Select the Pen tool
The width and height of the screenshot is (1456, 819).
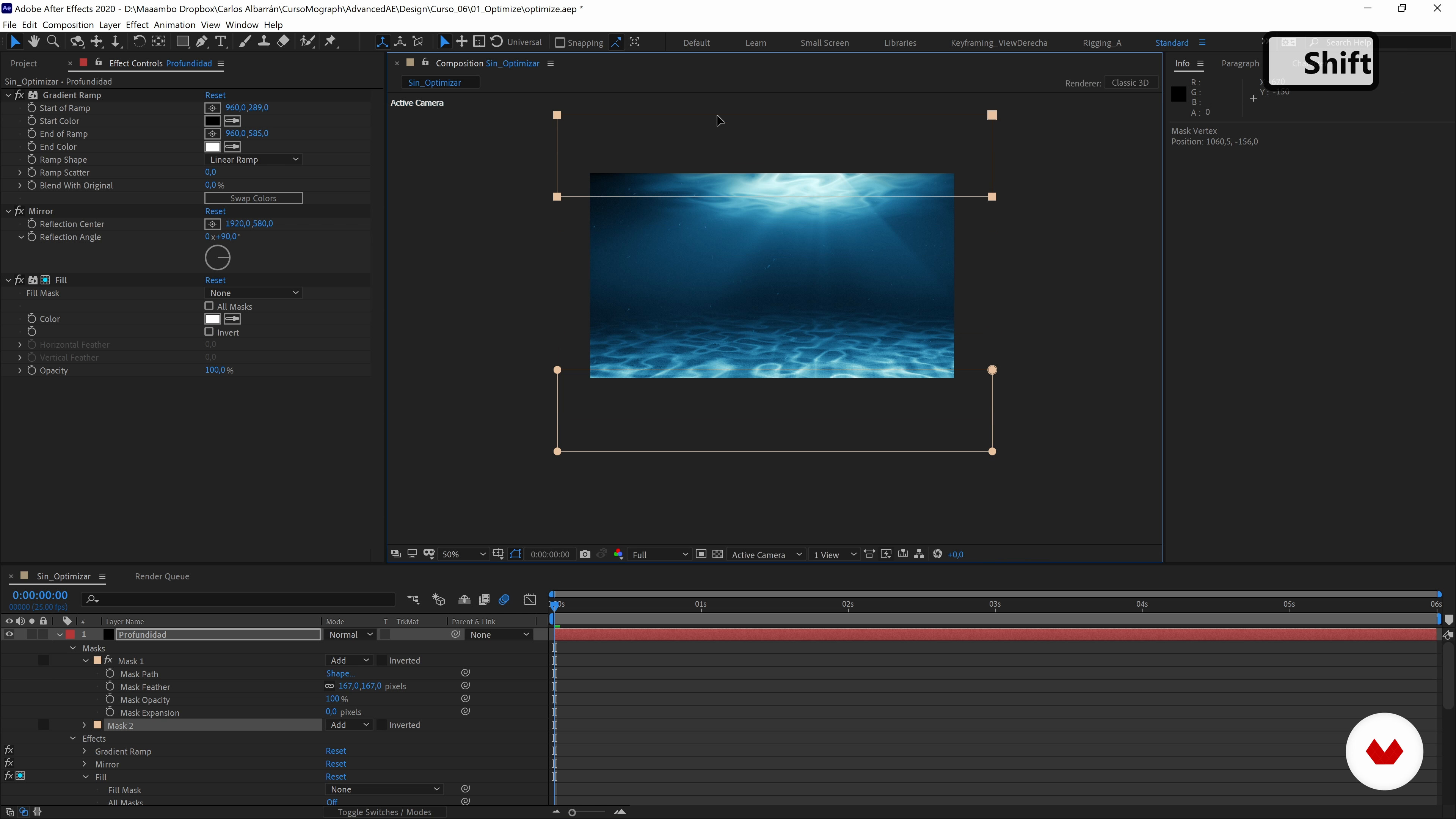point(201,41)
